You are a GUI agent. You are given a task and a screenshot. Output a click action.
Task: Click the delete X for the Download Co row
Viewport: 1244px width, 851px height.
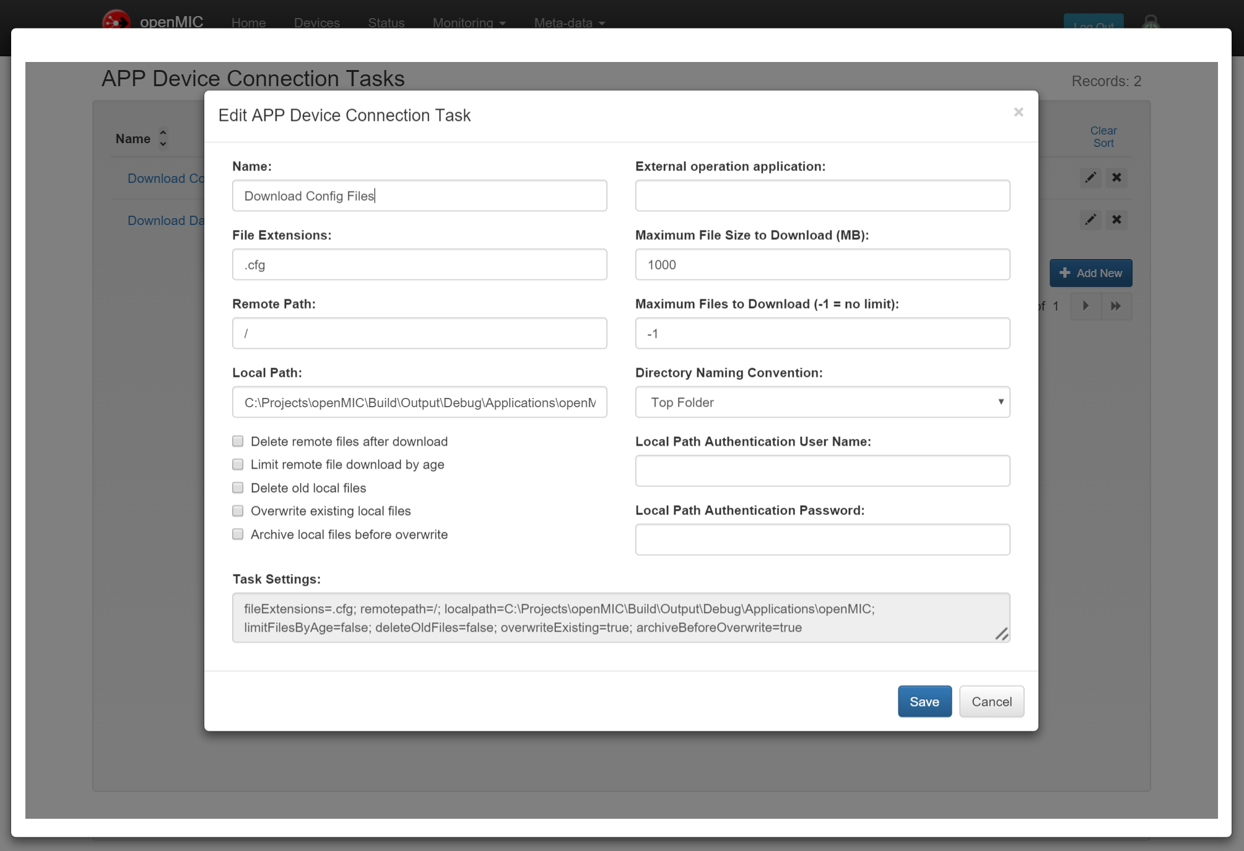point(1117,178)
